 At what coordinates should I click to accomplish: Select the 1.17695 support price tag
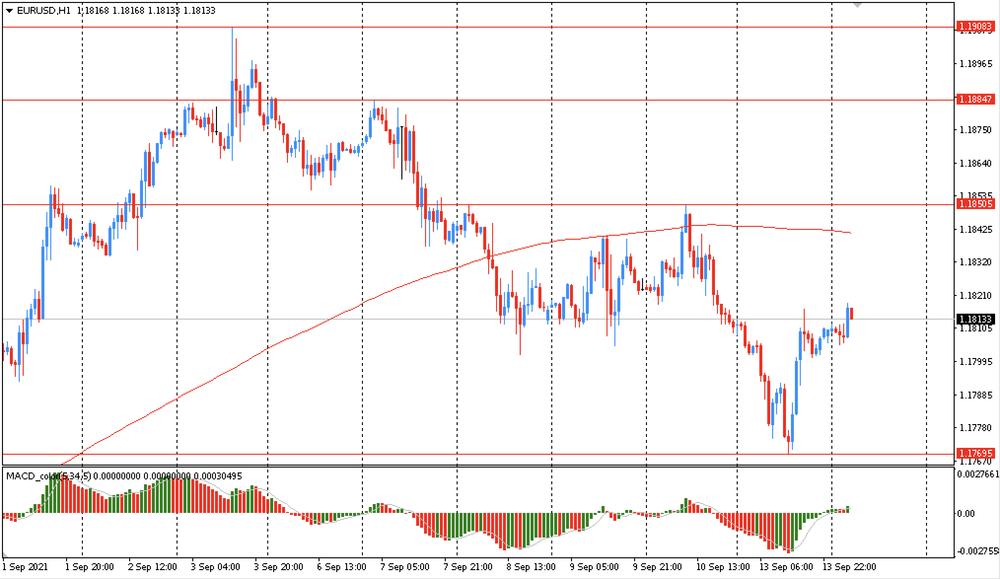[x=974, y=454]
